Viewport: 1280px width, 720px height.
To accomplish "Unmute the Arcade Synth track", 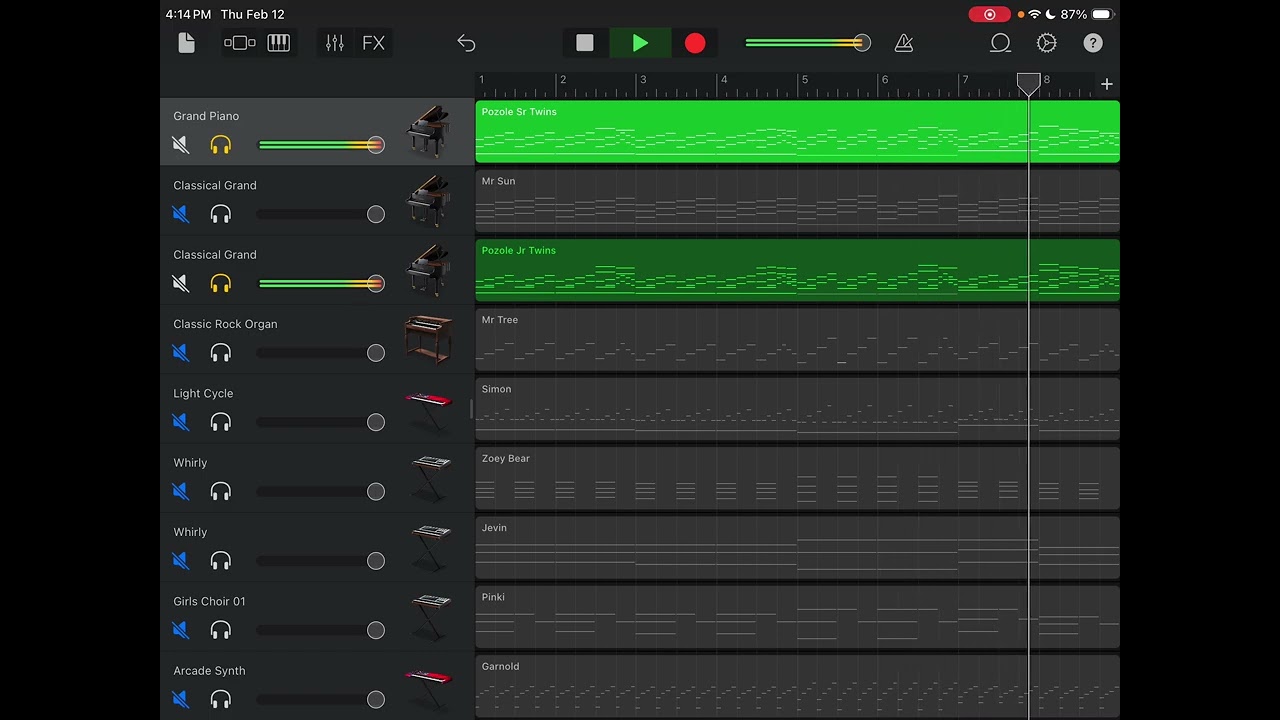I will click(181, 699).
